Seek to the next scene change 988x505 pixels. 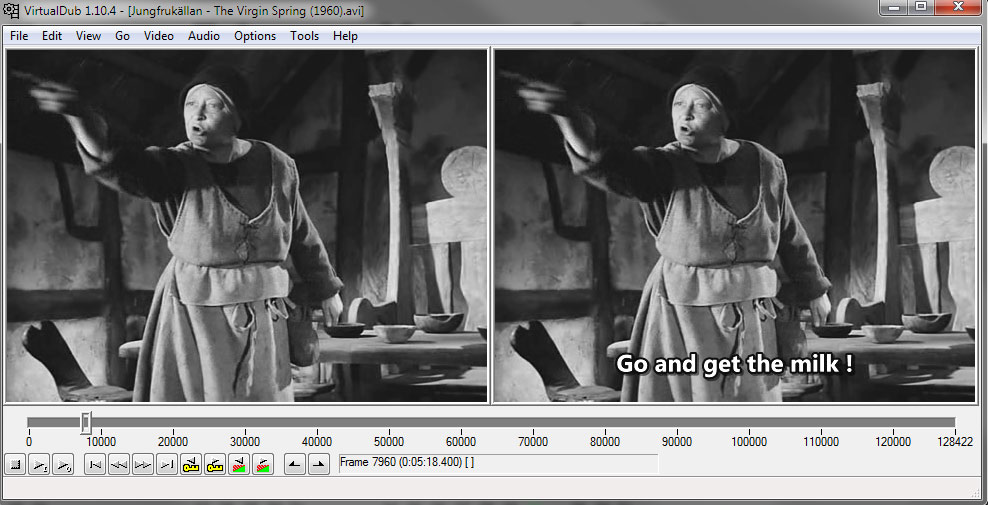263,465
